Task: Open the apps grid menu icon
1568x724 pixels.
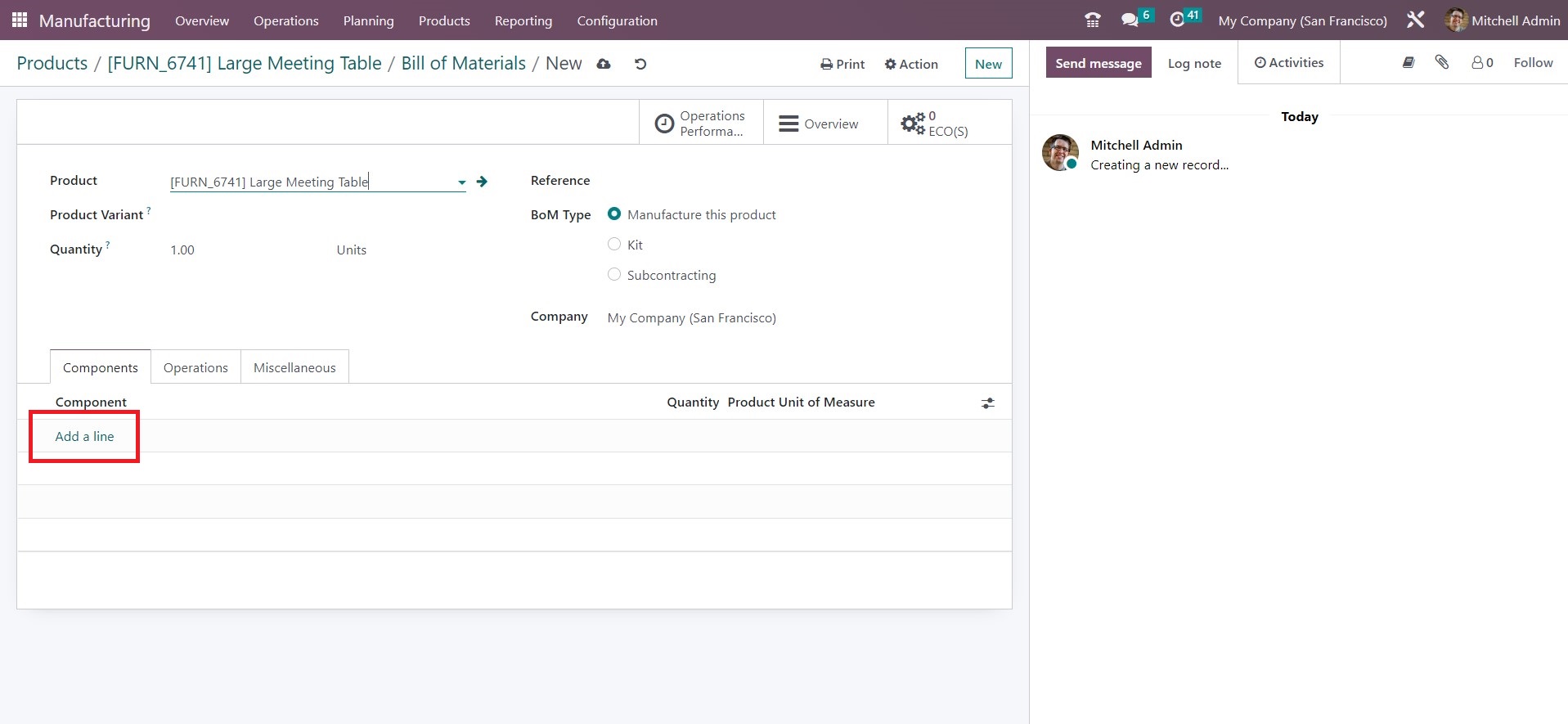Action: pos(20,20)
